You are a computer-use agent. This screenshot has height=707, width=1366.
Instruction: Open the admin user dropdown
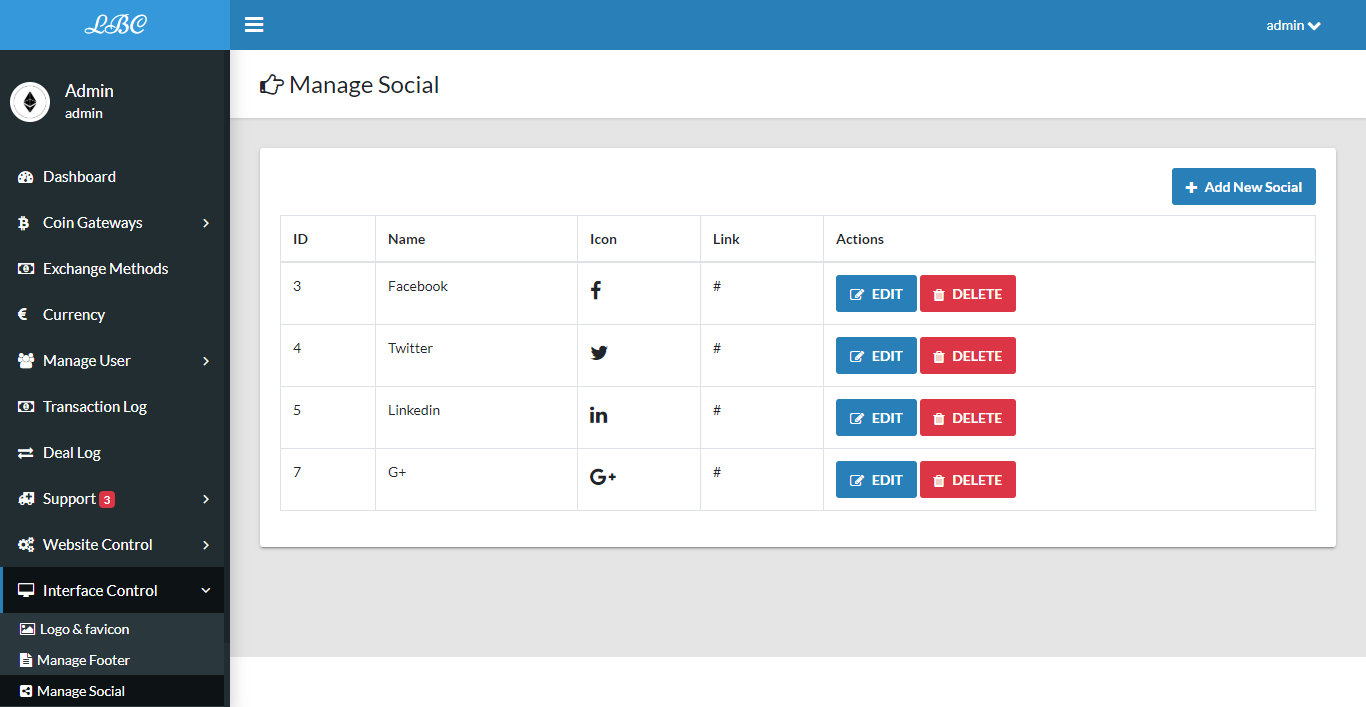[1293, 25]
